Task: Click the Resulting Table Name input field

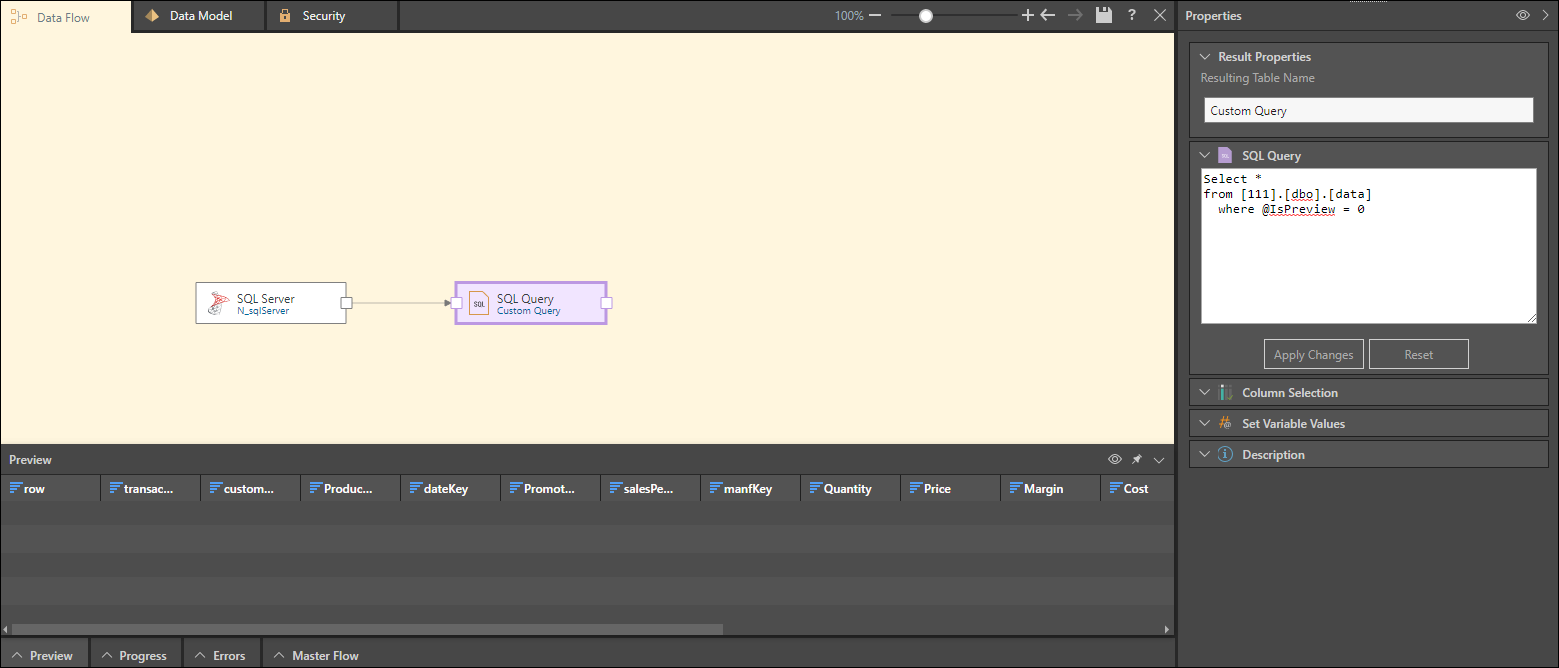Action: click(x=1368, y=110)
